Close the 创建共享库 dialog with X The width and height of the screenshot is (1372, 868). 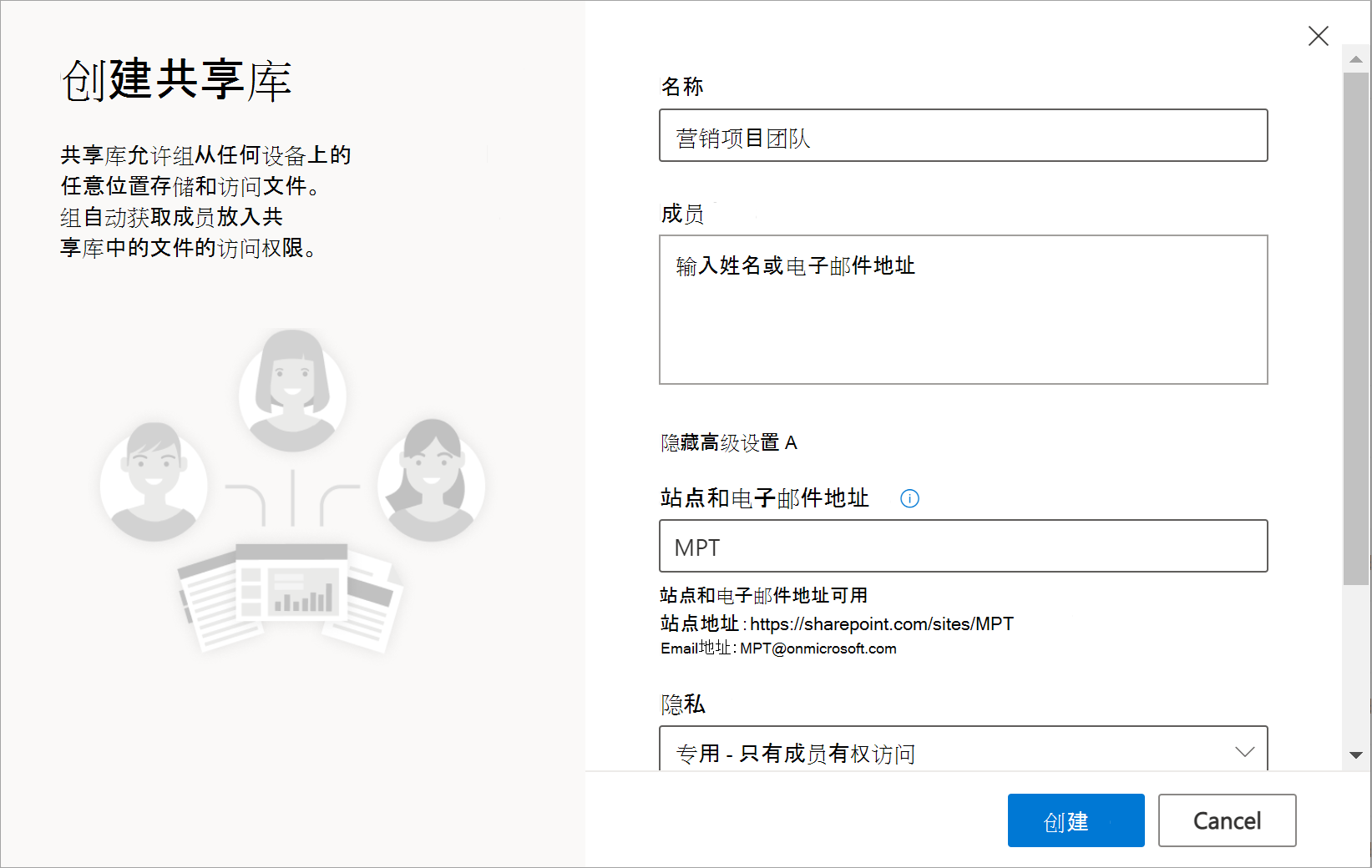1318,36
